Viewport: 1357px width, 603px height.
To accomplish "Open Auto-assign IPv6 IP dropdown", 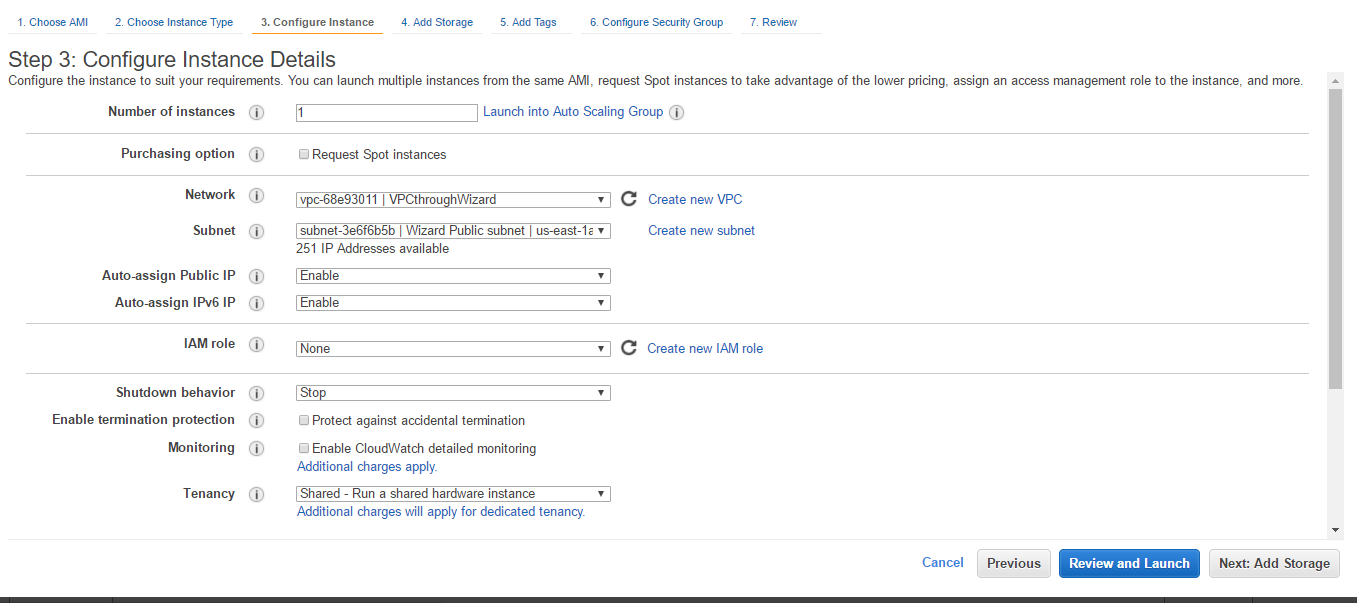I will 453,302.
